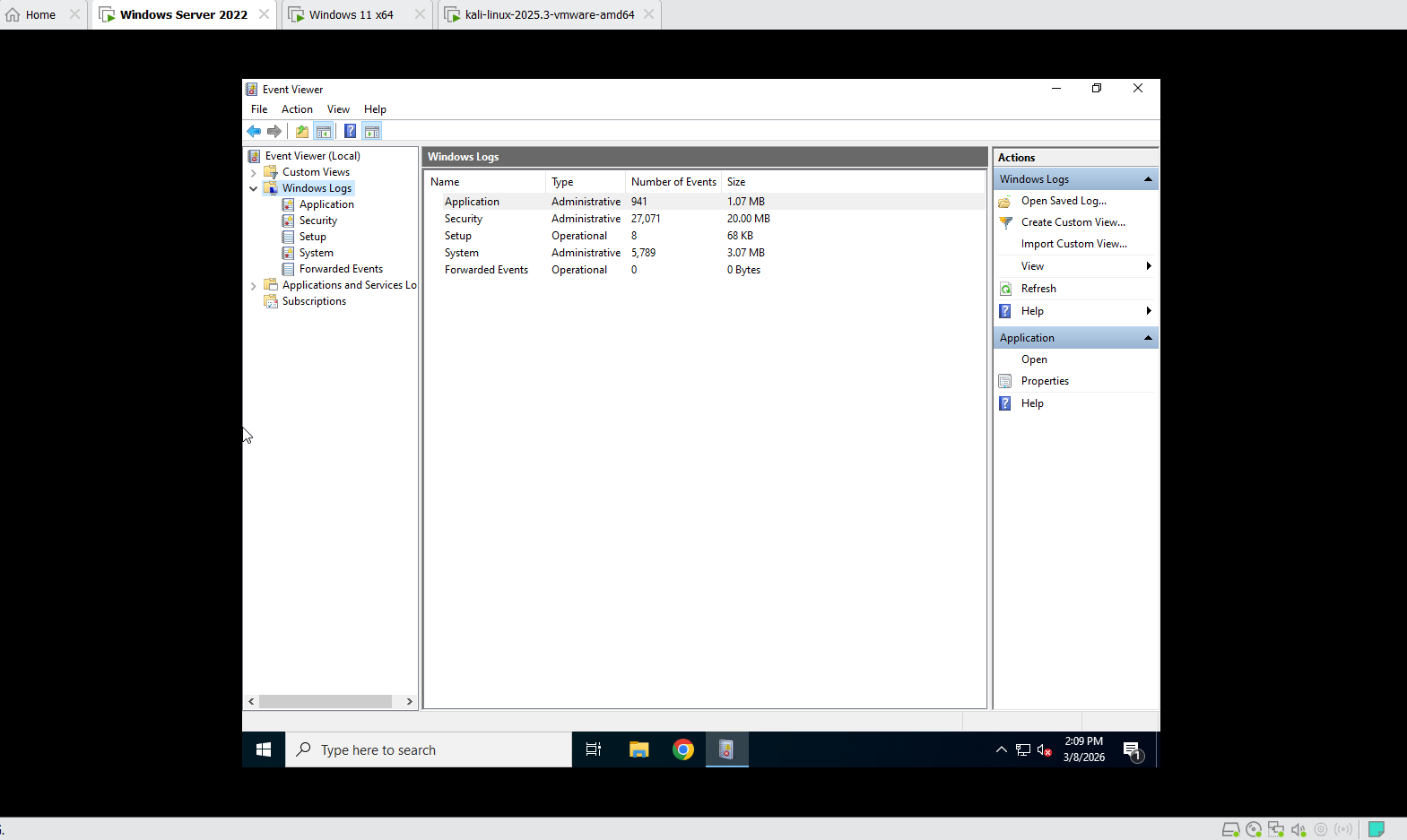Click the Forward arrow toolbar icon

(274, 132)
